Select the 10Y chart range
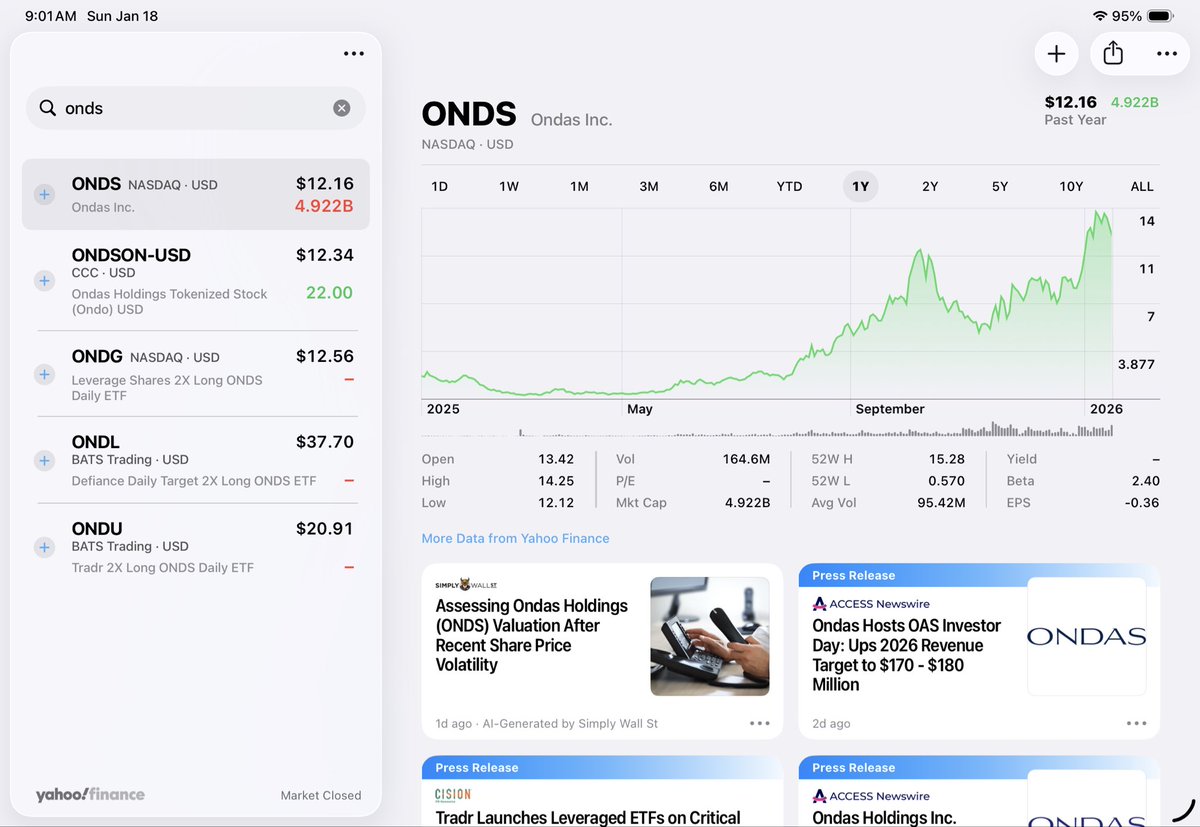 pyautogui.click(x=1071, y=186)
